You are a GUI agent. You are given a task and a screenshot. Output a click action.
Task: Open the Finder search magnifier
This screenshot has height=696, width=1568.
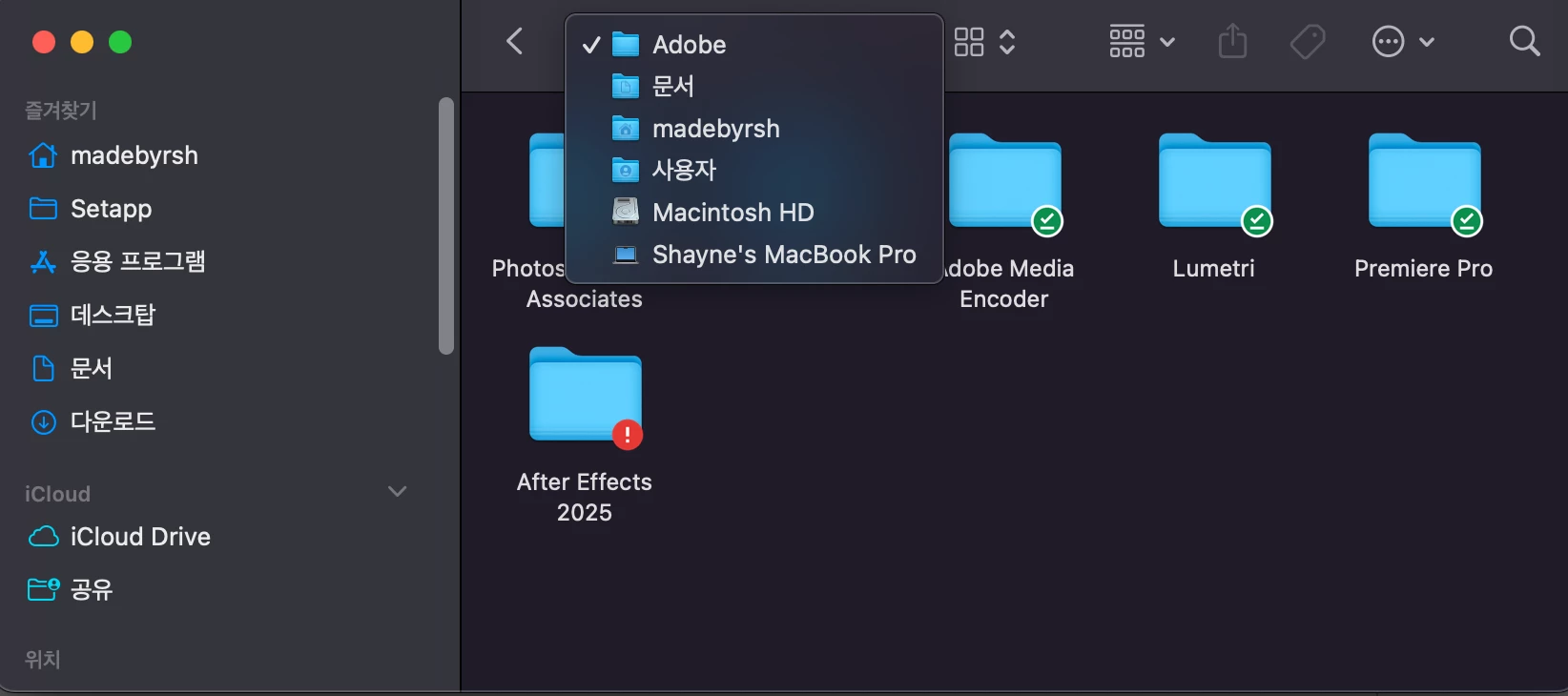pos(1525,41)
